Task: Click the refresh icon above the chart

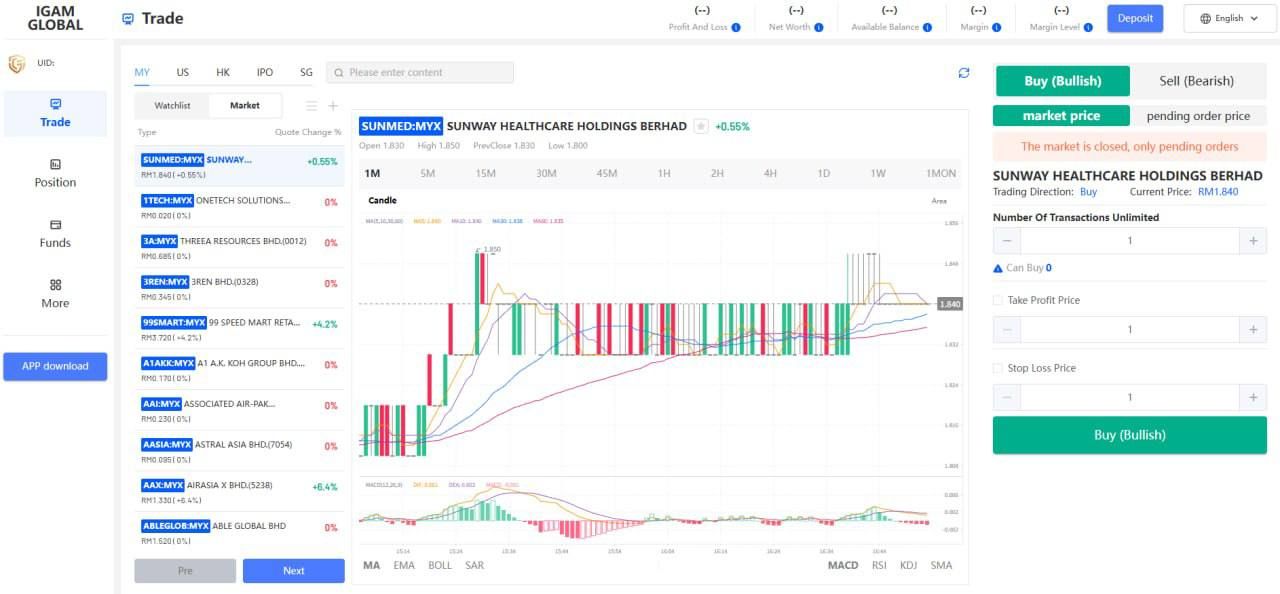Action: [x=964, y=73]
